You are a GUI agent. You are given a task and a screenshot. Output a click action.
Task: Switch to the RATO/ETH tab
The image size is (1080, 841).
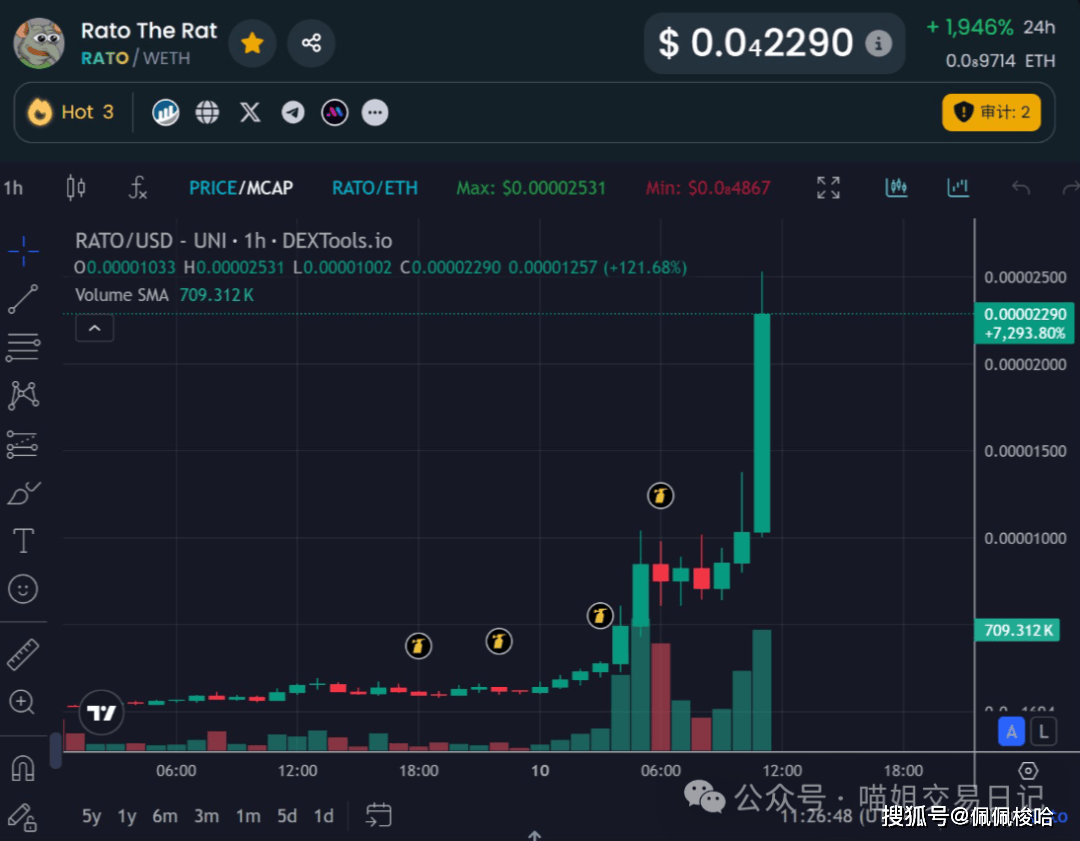tap(374, 187)
